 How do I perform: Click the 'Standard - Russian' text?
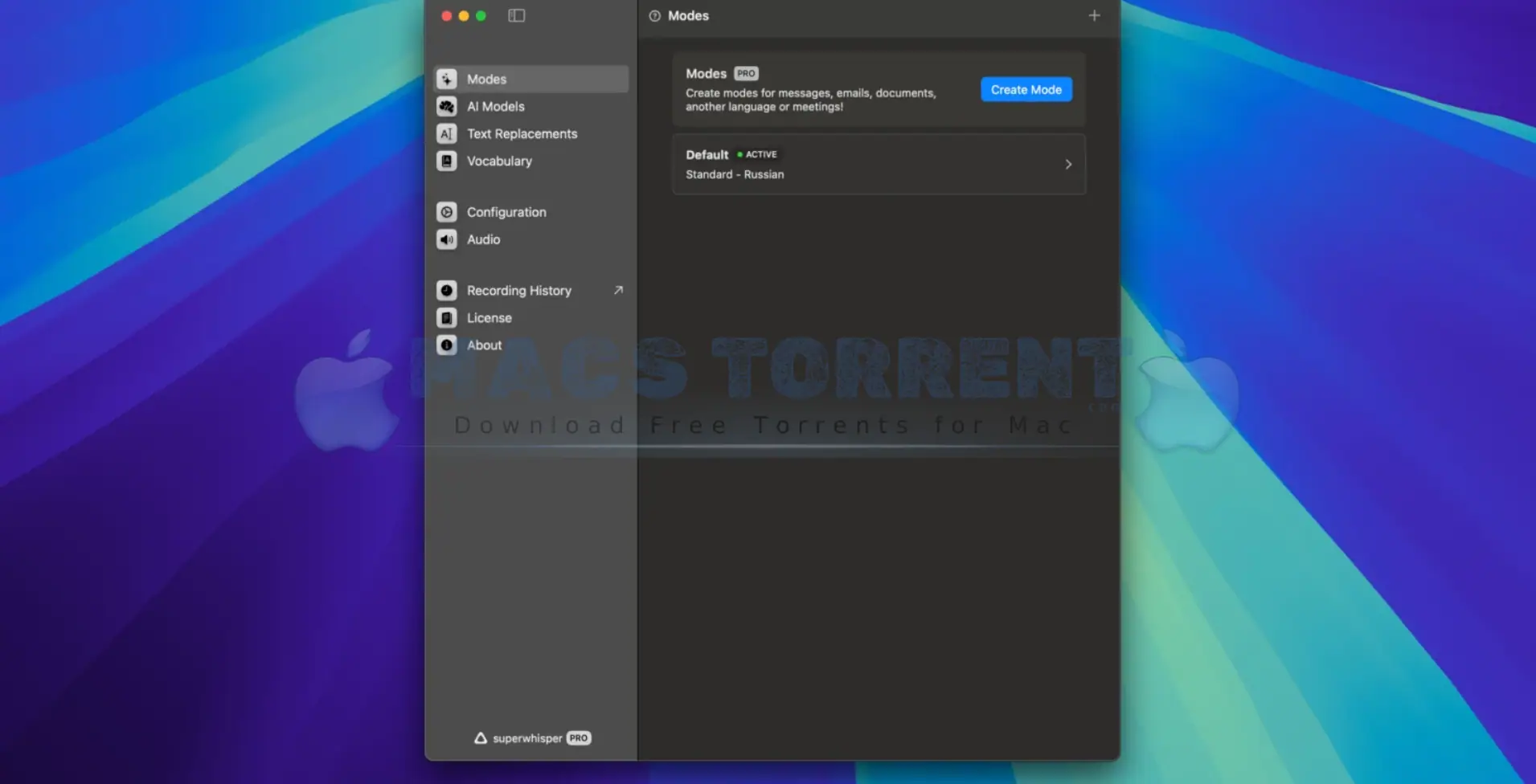(x=735, y=174)
